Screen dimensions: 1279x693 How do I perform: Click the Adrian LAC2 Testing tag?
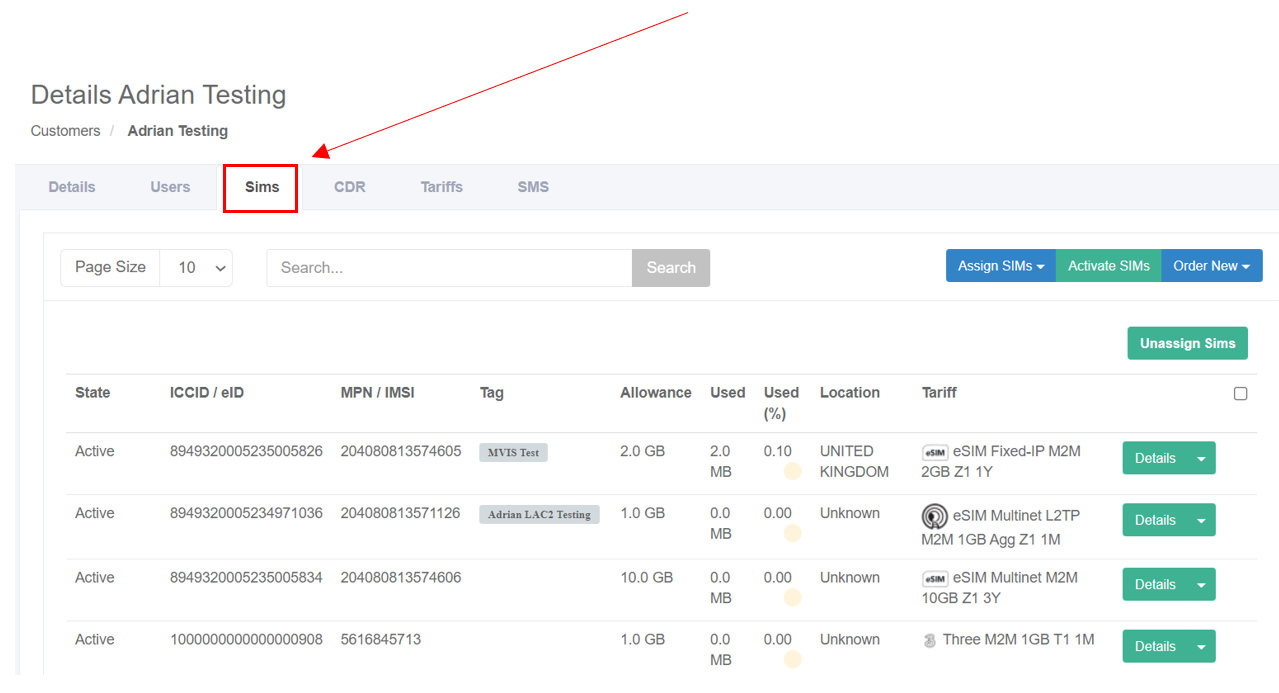(x=539, y=515)
